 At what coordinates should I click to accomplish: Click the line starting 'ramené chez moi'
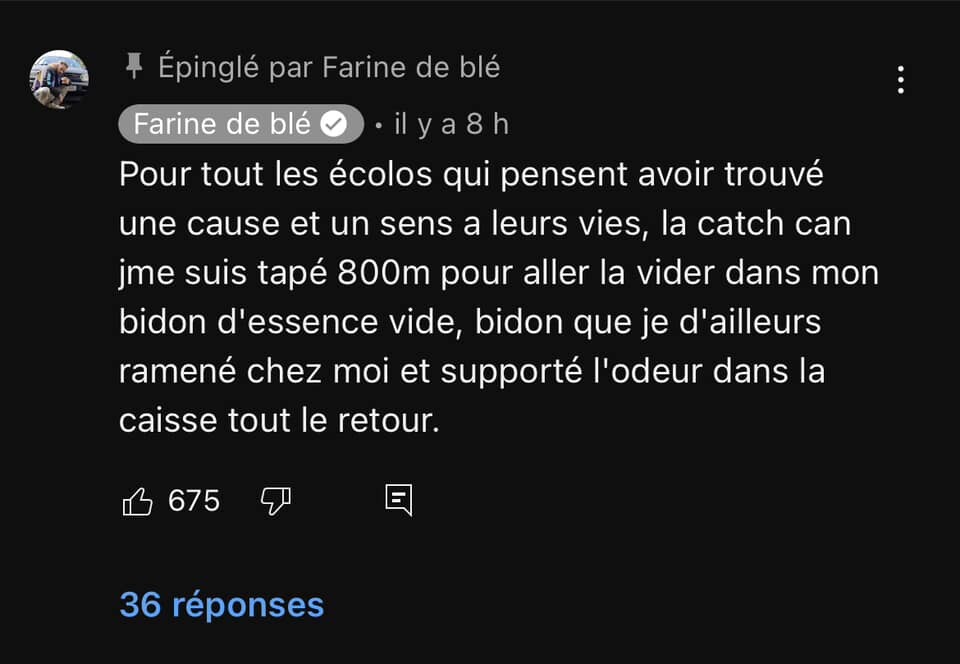[472, 372]
